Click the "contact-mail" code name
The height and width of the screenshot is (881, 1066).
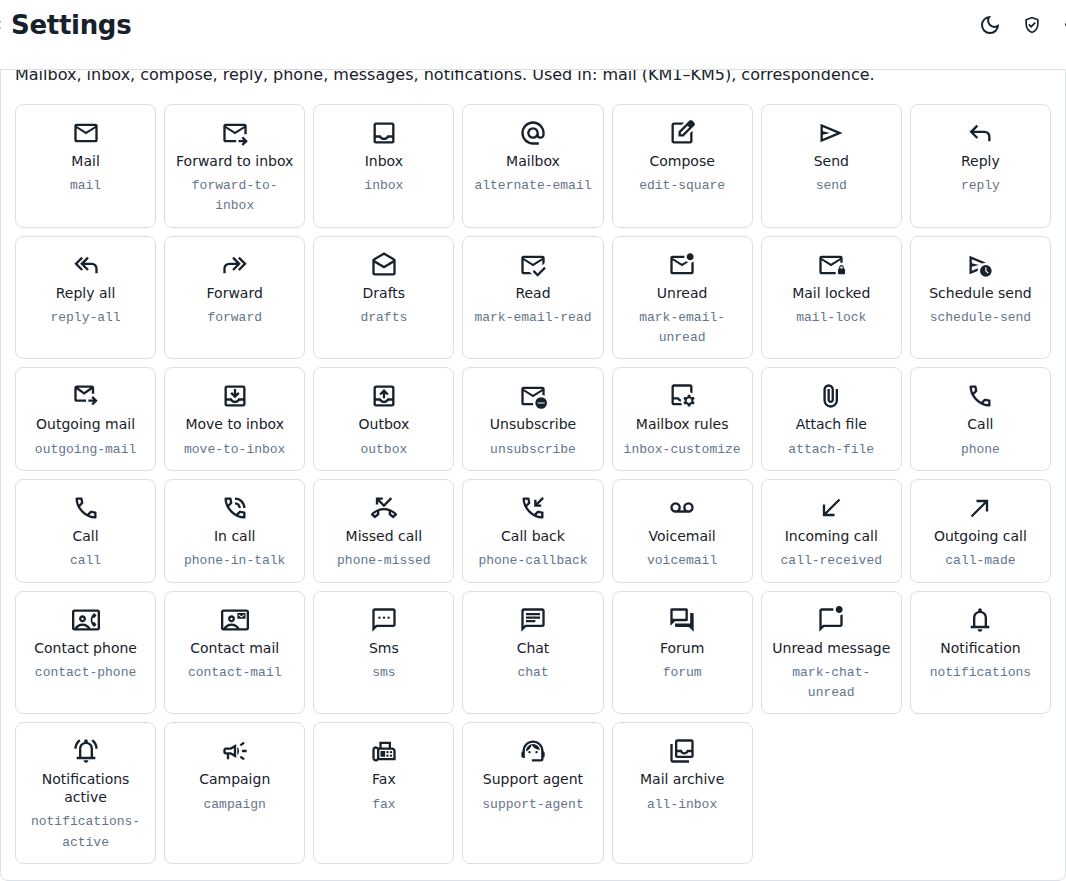click(x=235, y=672)
